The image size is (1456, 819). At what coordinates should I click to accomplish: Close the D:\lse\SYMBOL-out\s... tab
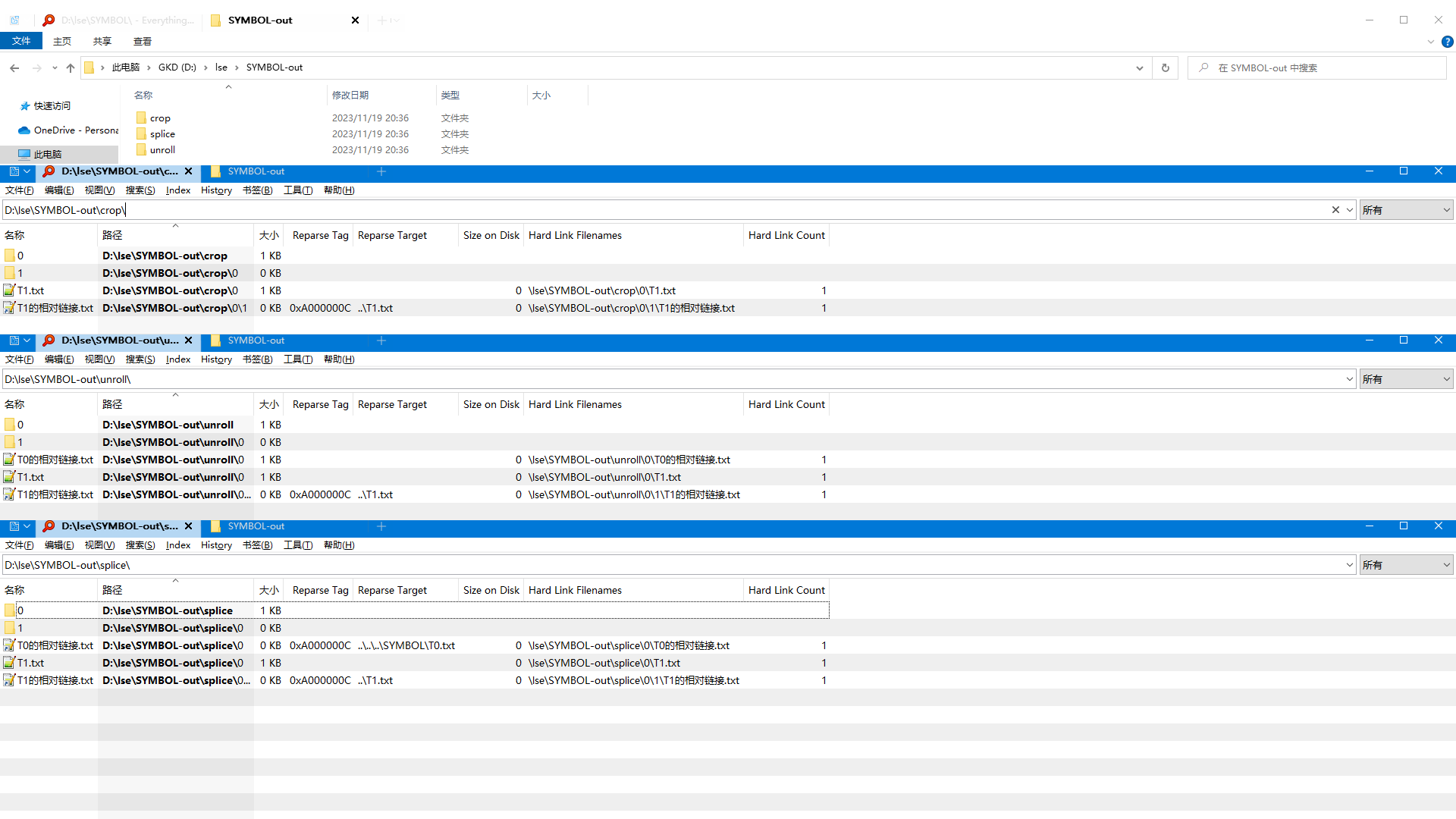[x=188, y=526]
